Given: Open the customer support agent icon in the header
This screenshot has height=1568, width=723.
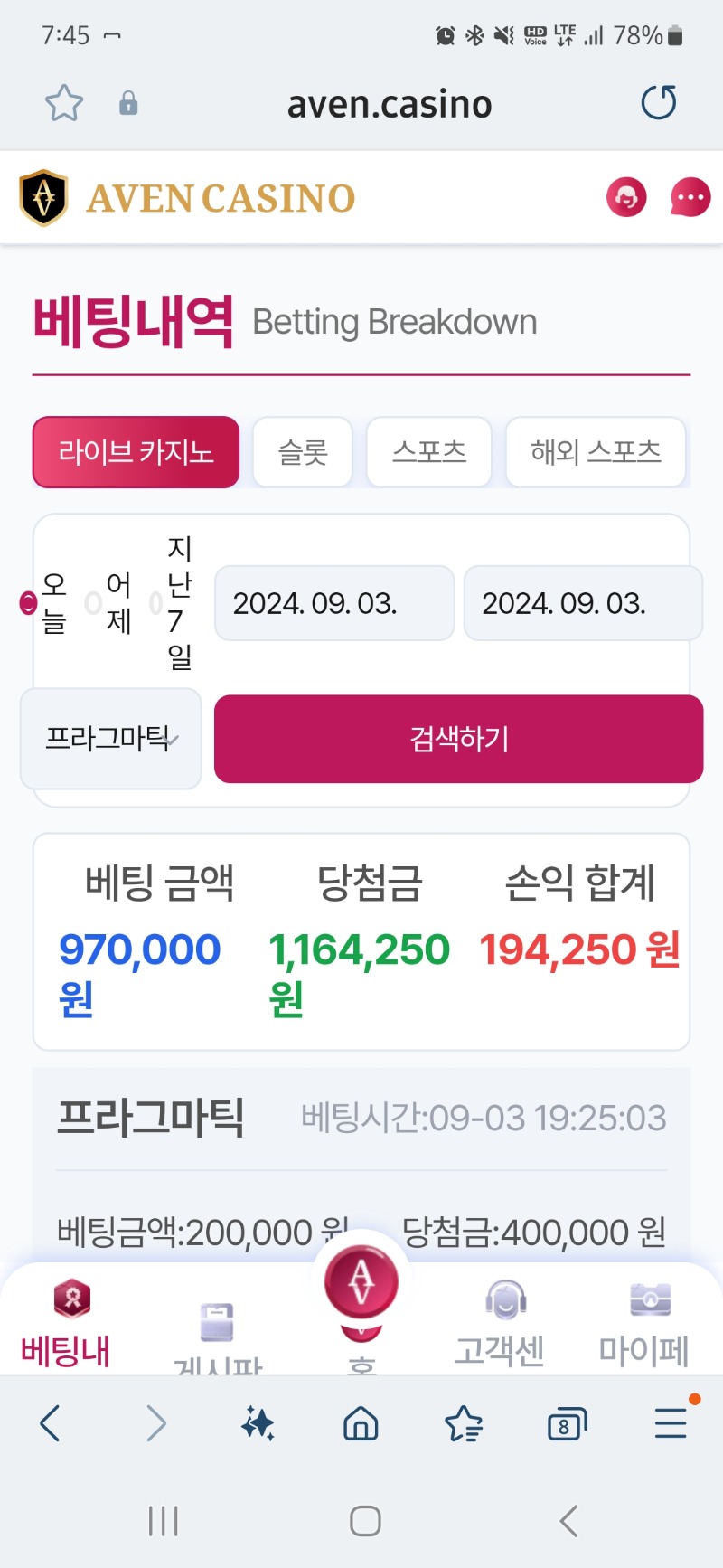Looking at the screenshot, I should tap(626, 197).
